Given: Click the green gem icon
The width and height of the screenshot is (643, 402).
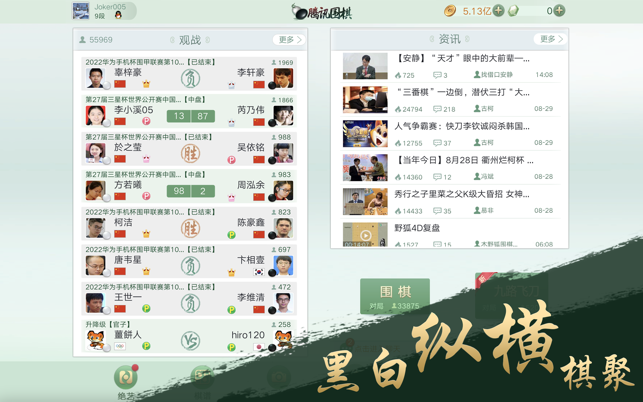Looking at the screenshot, I should (513, 11).
